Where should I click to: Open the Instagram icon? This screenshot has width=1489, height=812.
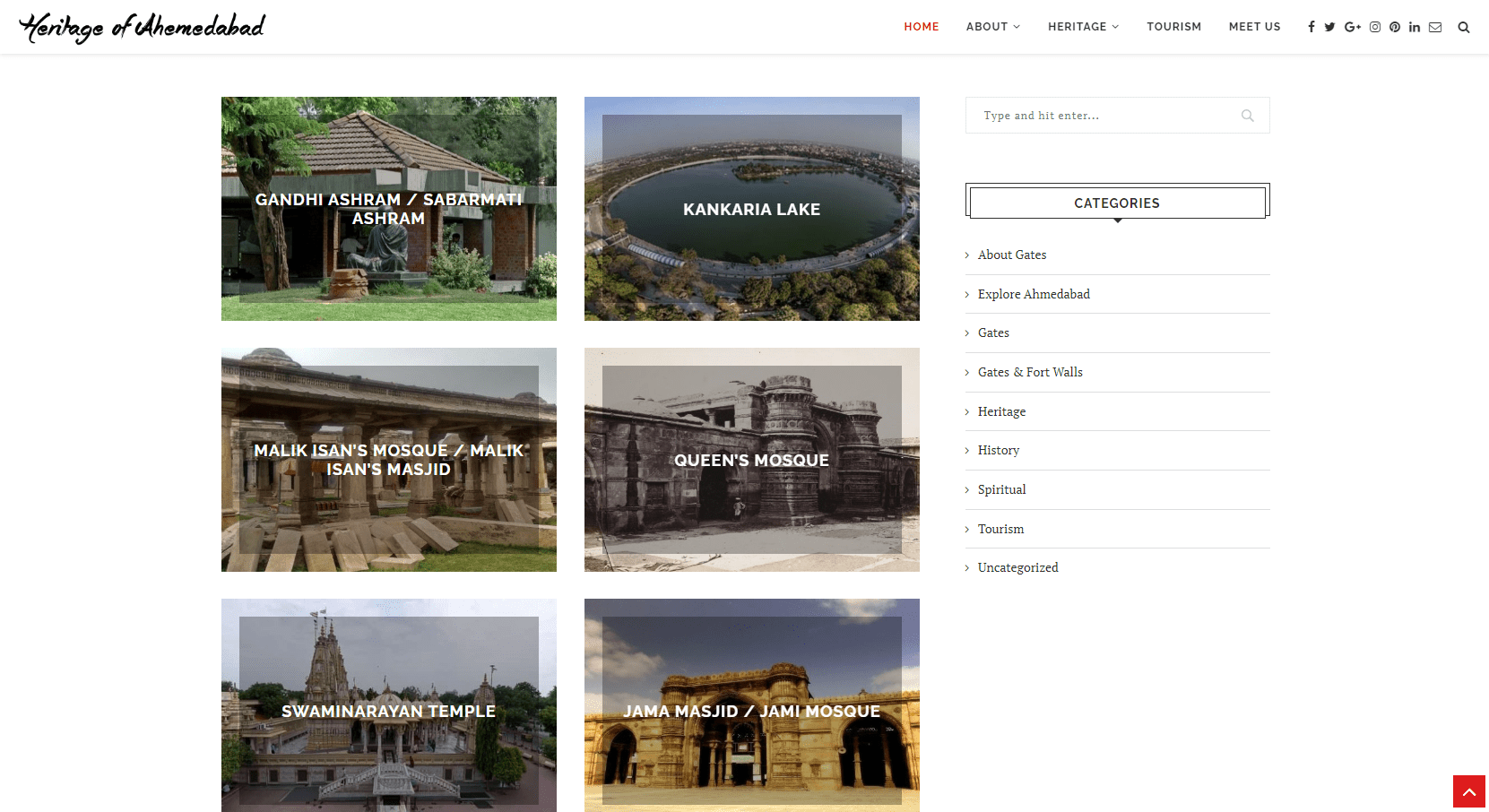(1374, 27)
